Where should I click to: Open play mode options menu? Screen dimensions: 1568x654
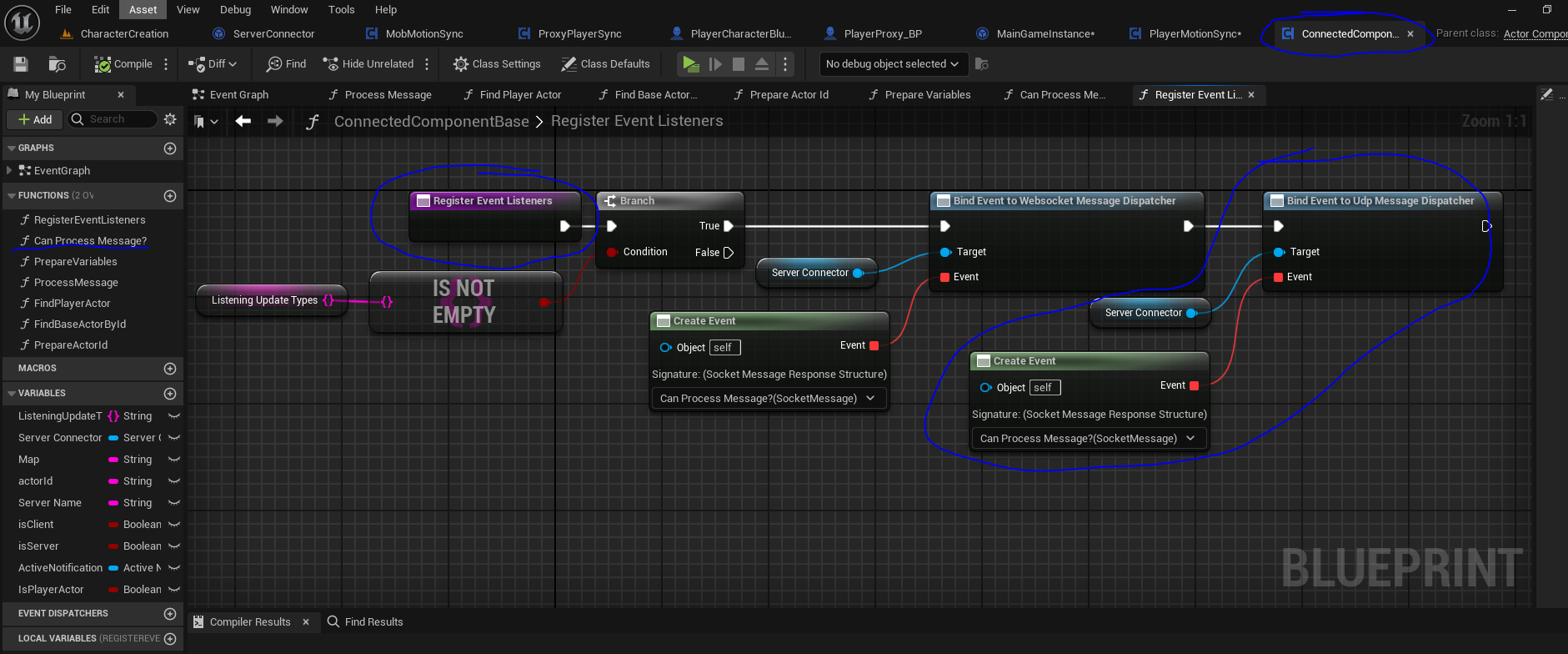coord(784,64)
